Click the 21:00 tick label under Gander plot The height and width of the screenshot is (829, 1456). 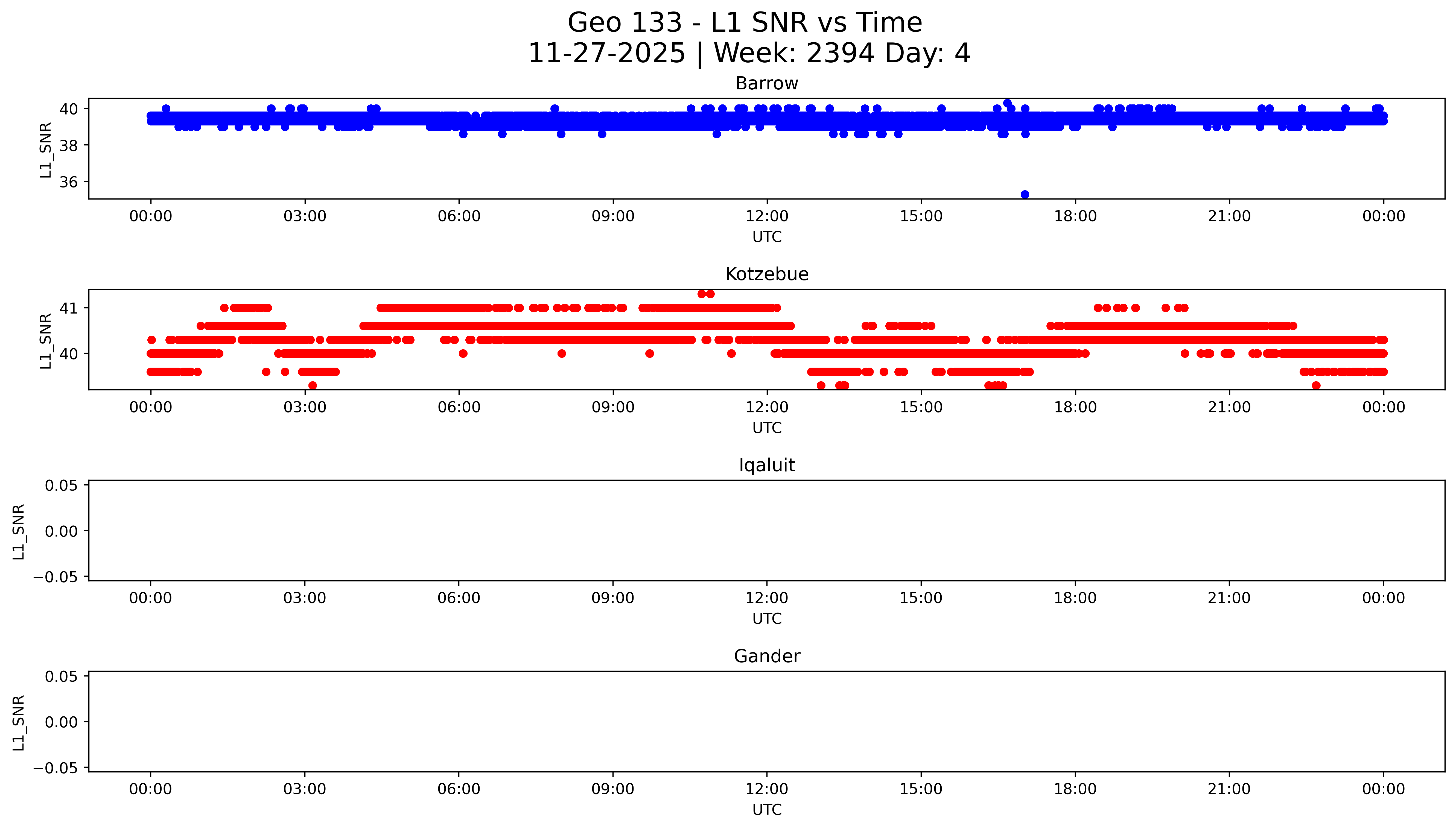1229,789
